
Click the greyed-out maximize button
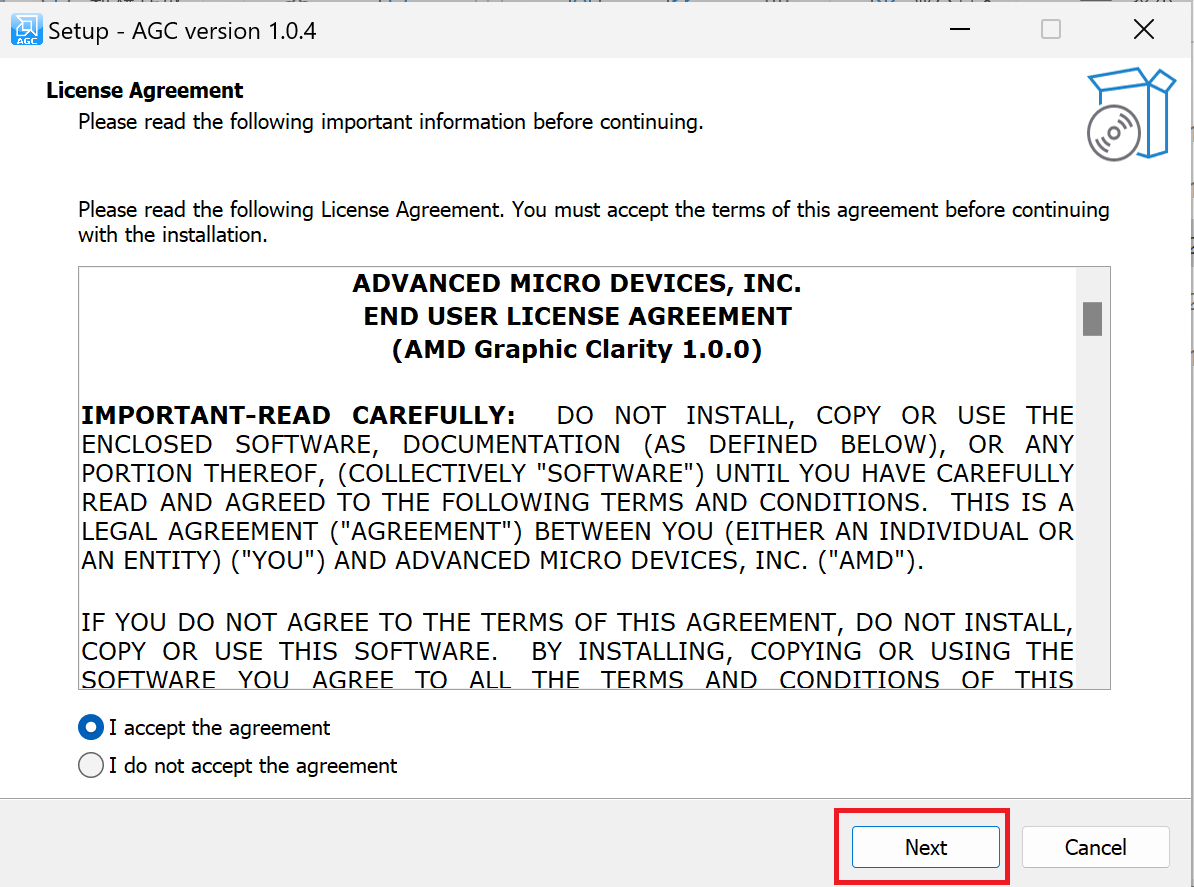point(1050,30)
